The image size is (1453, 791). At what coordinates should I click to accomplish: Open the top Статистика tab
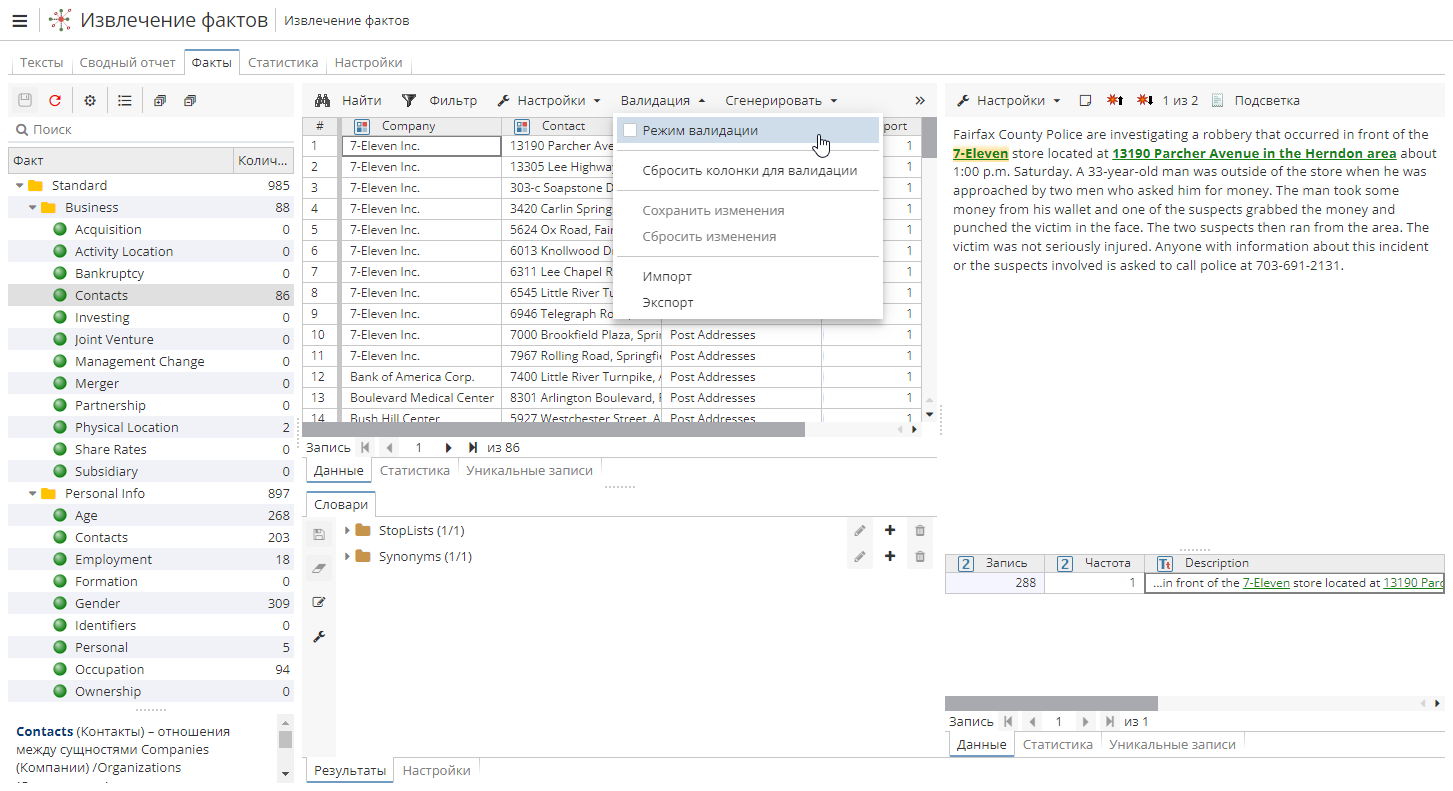coord(283,63)
